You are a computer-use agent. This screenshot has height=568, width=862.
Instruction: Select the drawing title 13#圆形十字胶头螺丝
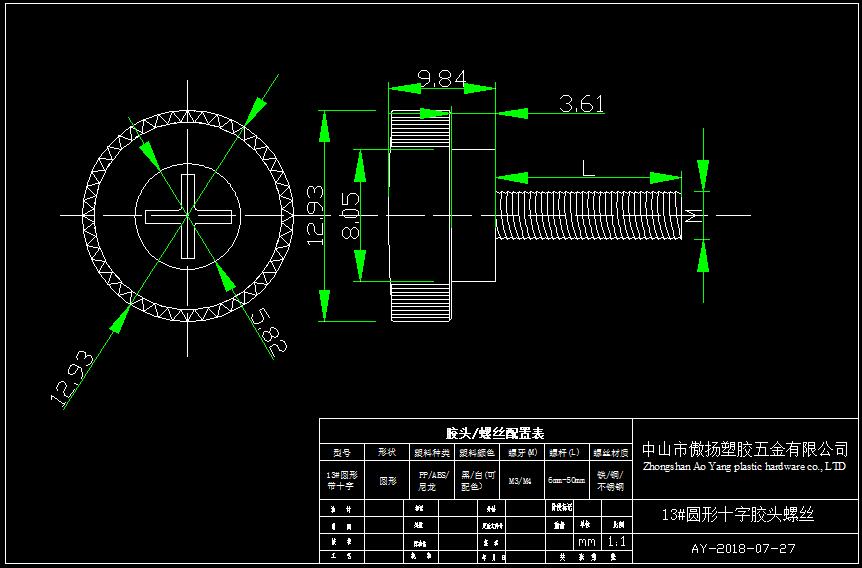coord(738,515)
